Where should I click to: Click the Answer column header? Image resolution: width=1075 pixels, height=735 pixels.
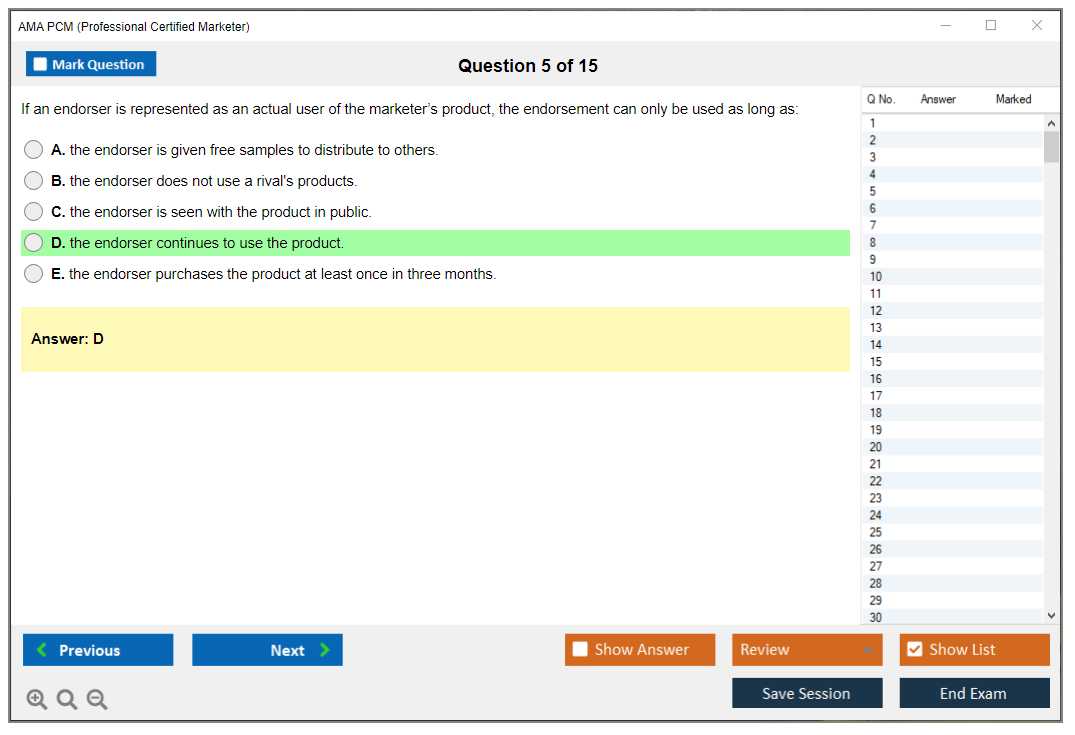click(x=938, y=99)
